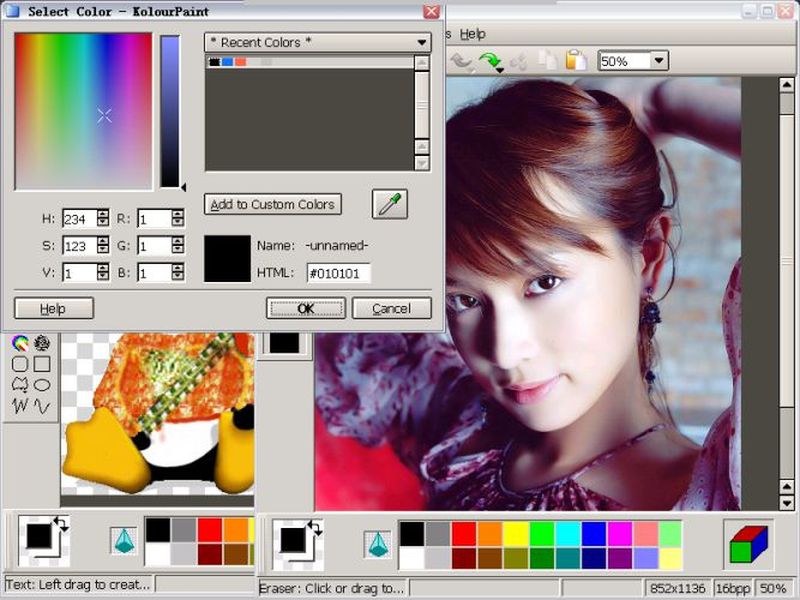
Task: Select the rounded rectangle tool
Action: (x=19, y=364)
